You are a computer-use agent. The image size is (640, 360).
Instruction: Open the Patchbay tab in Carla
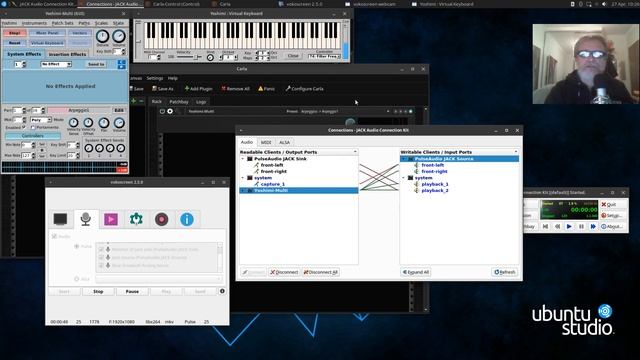[x=179, y=102]
